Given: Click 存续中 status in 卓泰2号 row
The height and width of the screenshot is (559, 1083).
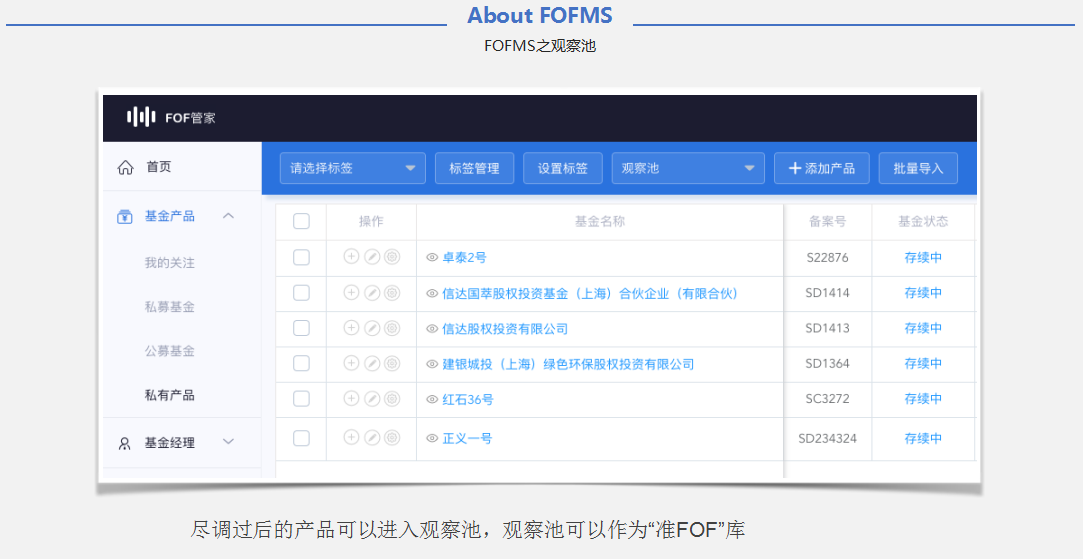Looking at the screenshot, I should click(x=923, y=258).
